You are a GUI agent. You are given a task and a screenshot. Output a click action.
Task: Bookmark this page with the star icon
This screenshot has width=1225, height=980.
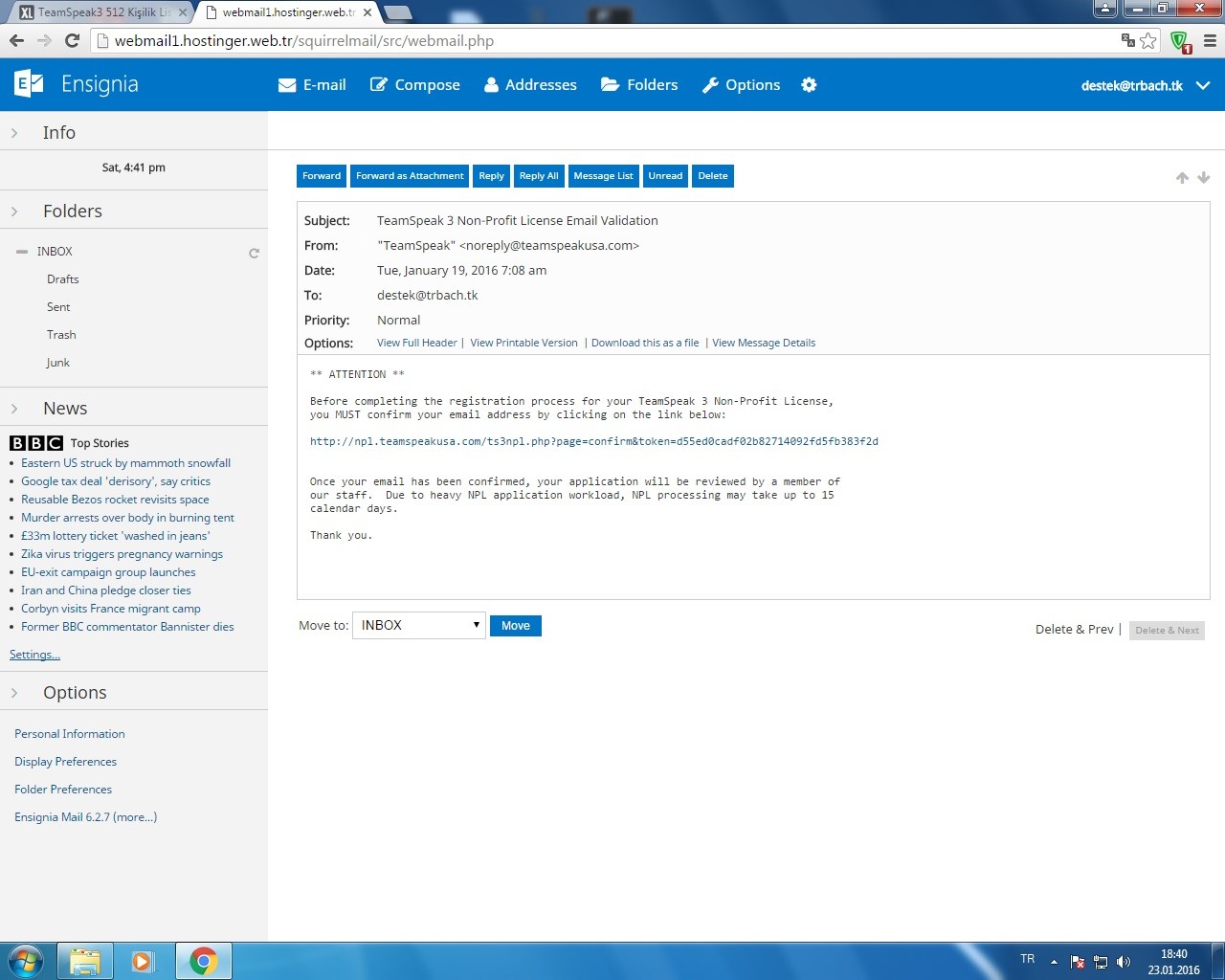(x=1148, y=41)
